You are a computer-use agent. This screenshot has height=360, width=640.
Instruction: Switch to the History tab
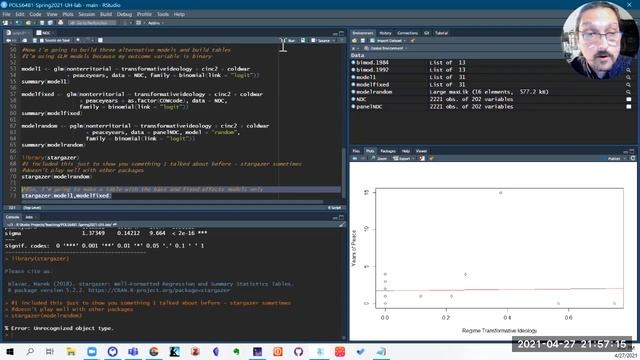(x=385, y=33)
